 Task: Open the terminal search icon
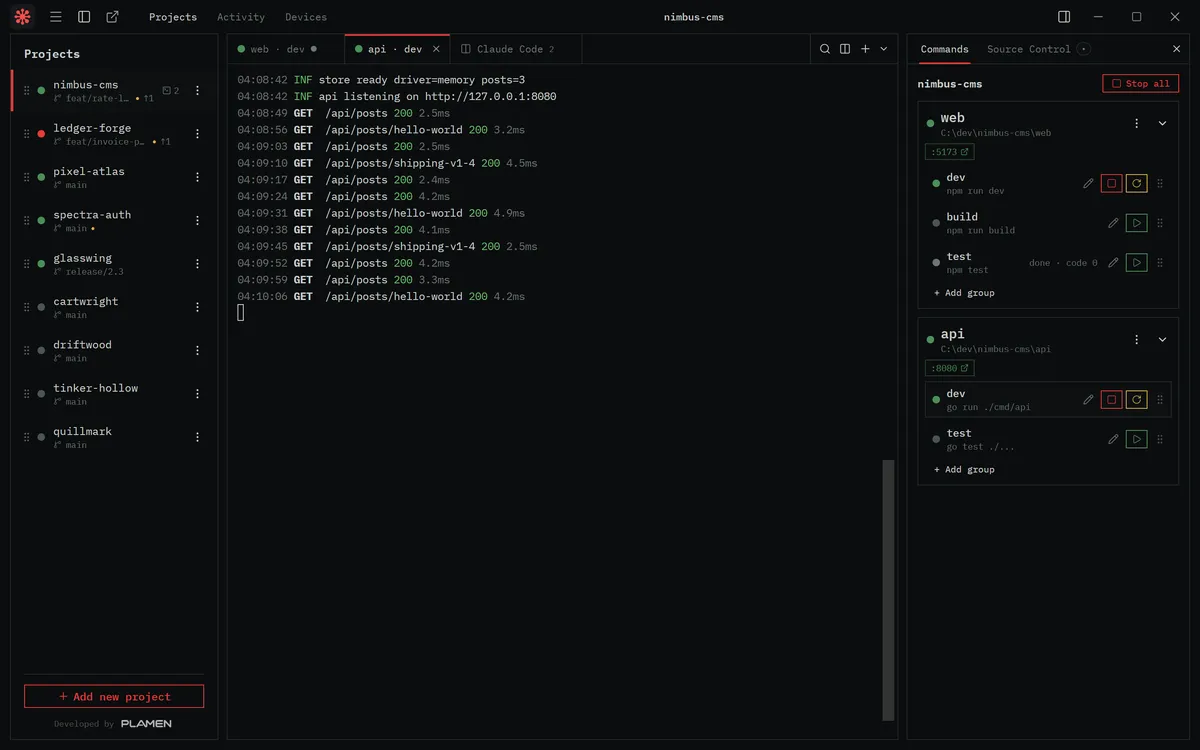pos(825,49)
